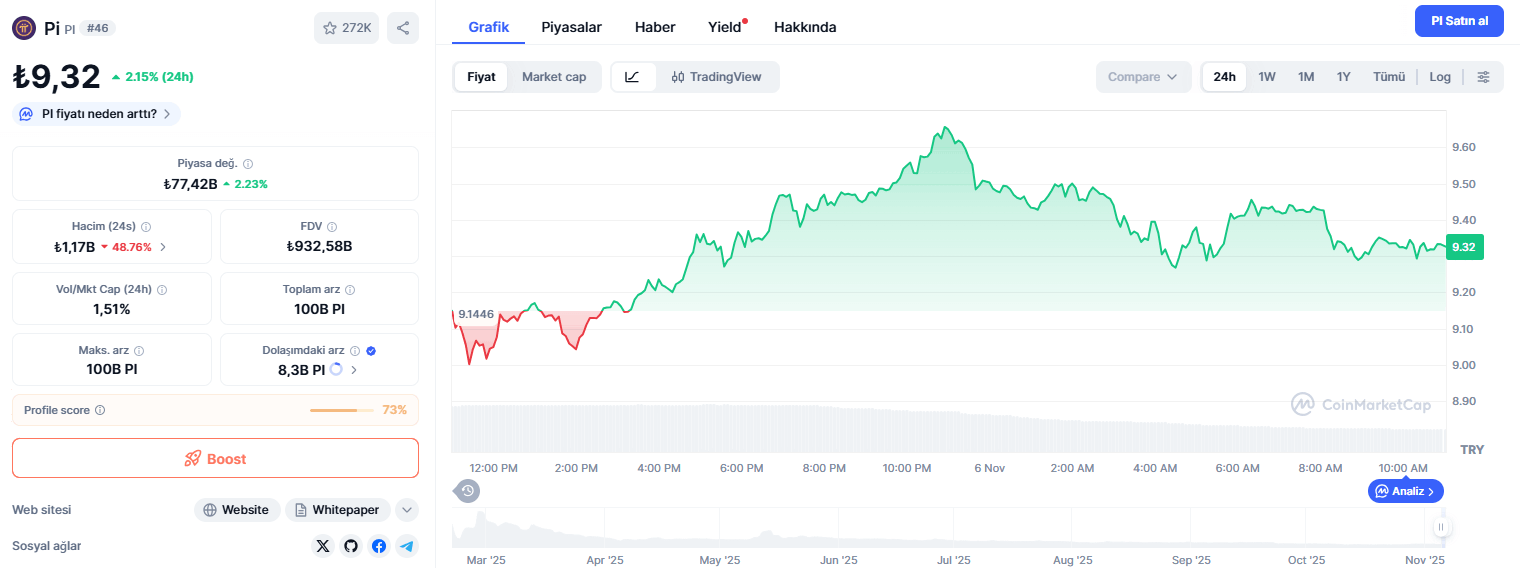Viewport: 1520px width, 568px height.
Task: Set chart range to 1W
Action: pos(1267,77)
